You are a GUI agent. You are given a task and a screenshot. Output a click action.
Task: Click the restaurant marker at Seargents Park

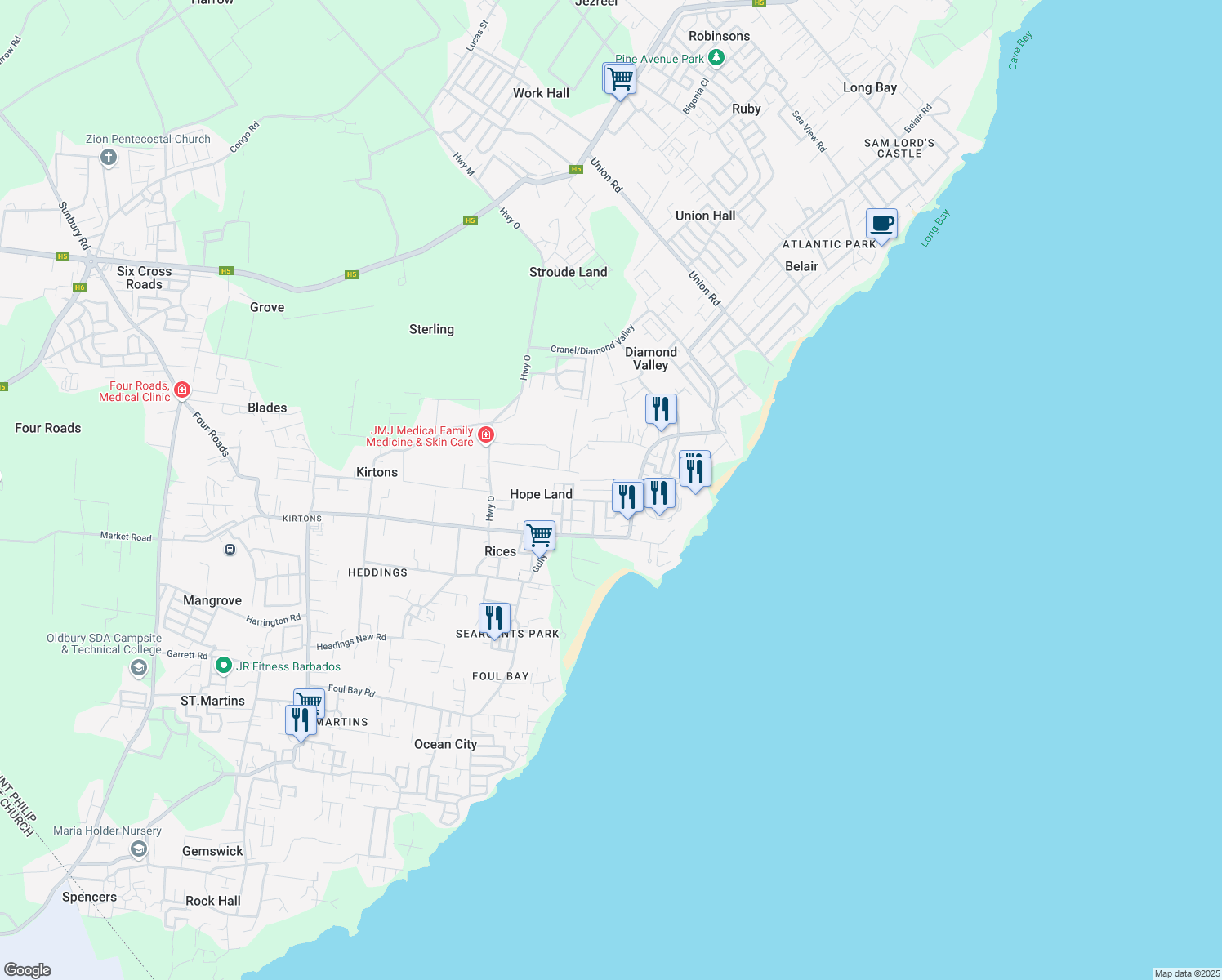tap(494, 619)
